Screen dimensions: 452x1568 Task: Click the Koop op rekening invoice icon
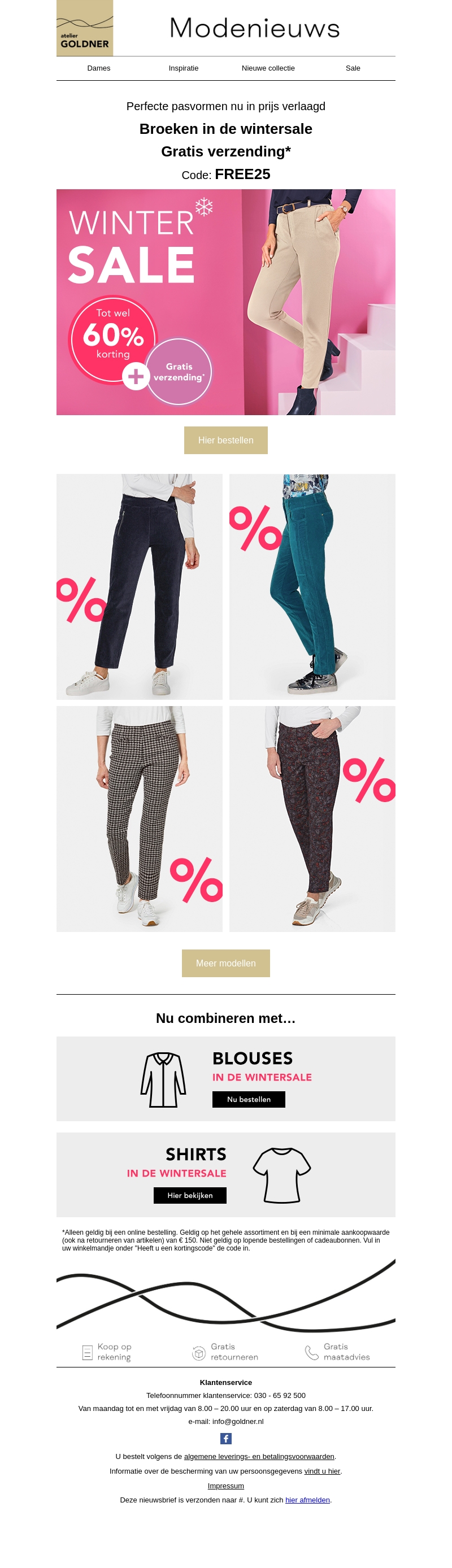87,1353
